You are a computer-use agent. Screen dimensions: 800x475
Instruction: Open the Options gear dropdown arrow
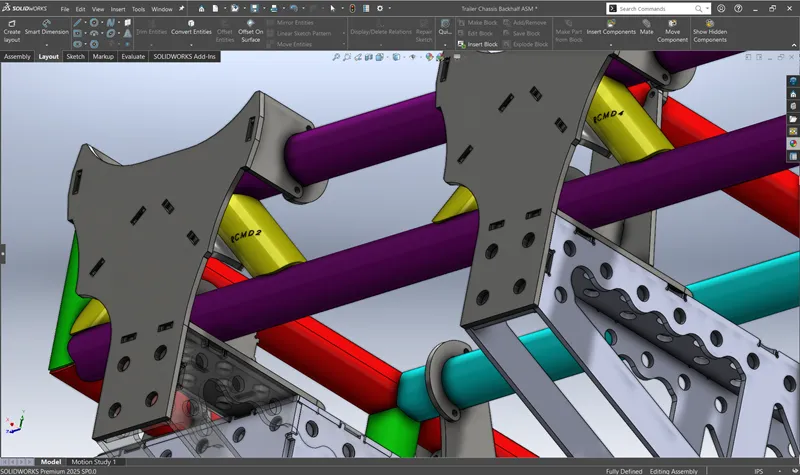[x=390, y=9]
